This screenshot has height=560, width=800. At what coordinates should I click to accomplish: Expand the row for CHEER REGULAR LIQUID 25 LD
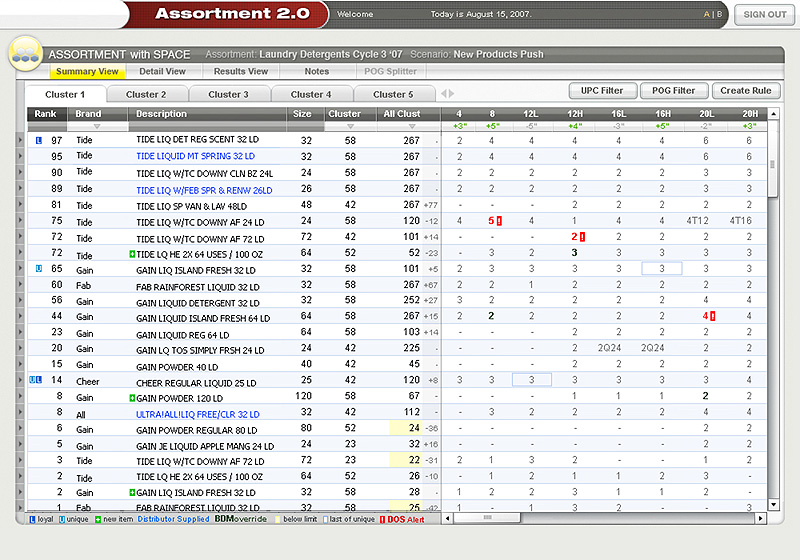tap(20, 379)
